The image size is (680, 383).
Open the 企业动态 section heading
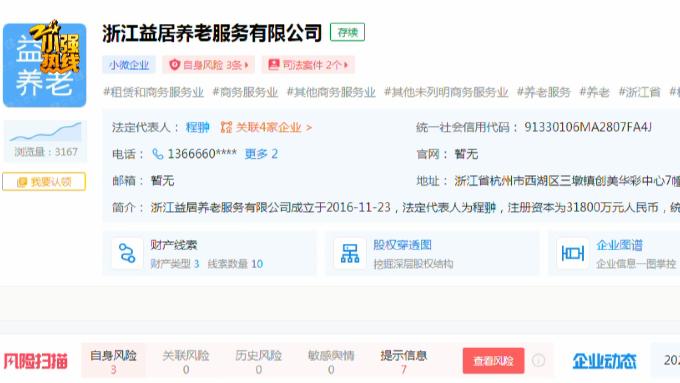click(604, 361)
